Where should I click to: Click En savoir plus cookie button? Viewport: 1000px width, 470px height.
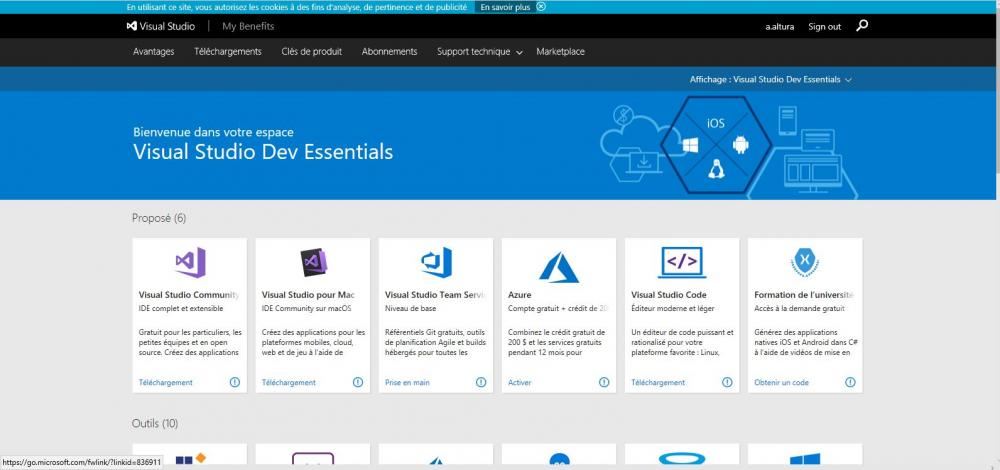click(505, 6)
